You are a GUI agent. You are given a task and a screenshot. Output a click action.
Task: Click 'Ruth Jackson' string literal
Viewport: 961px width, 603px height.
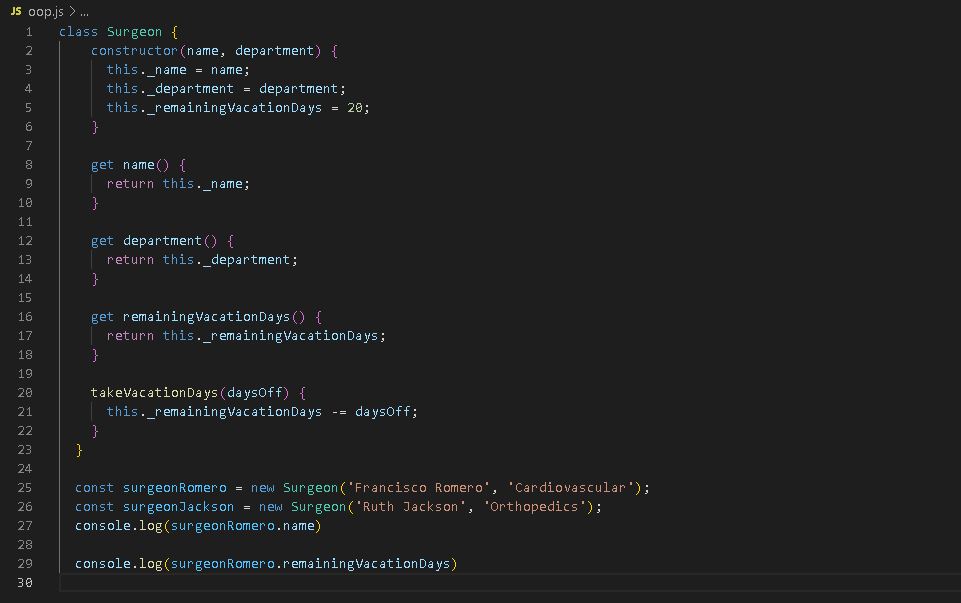click(411, 507)
